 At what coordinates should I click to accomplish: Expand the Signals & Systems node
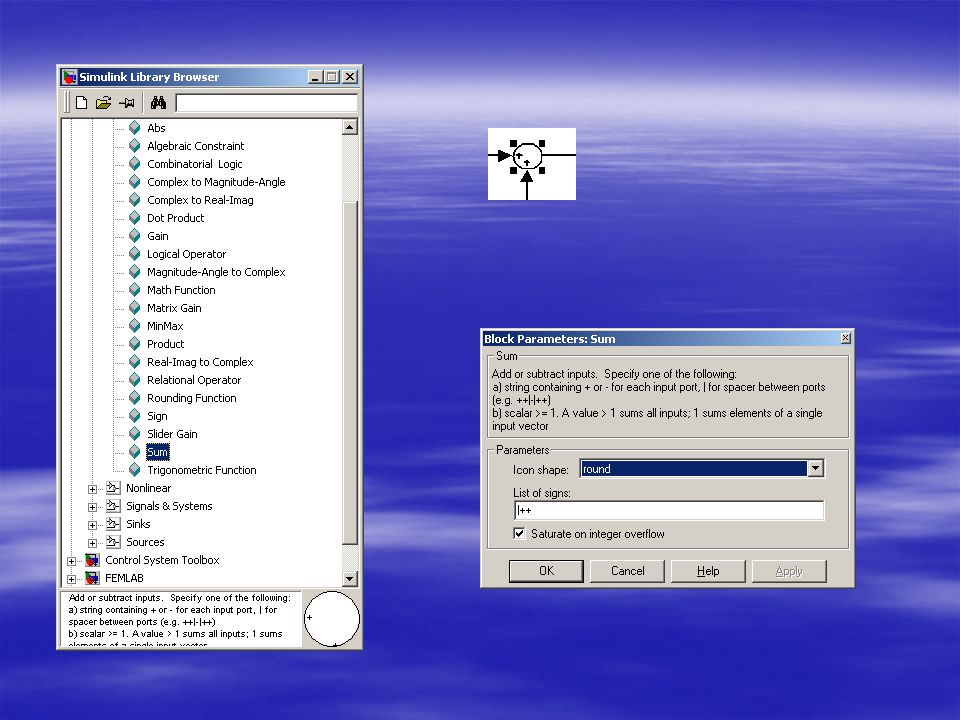point(92,506)
